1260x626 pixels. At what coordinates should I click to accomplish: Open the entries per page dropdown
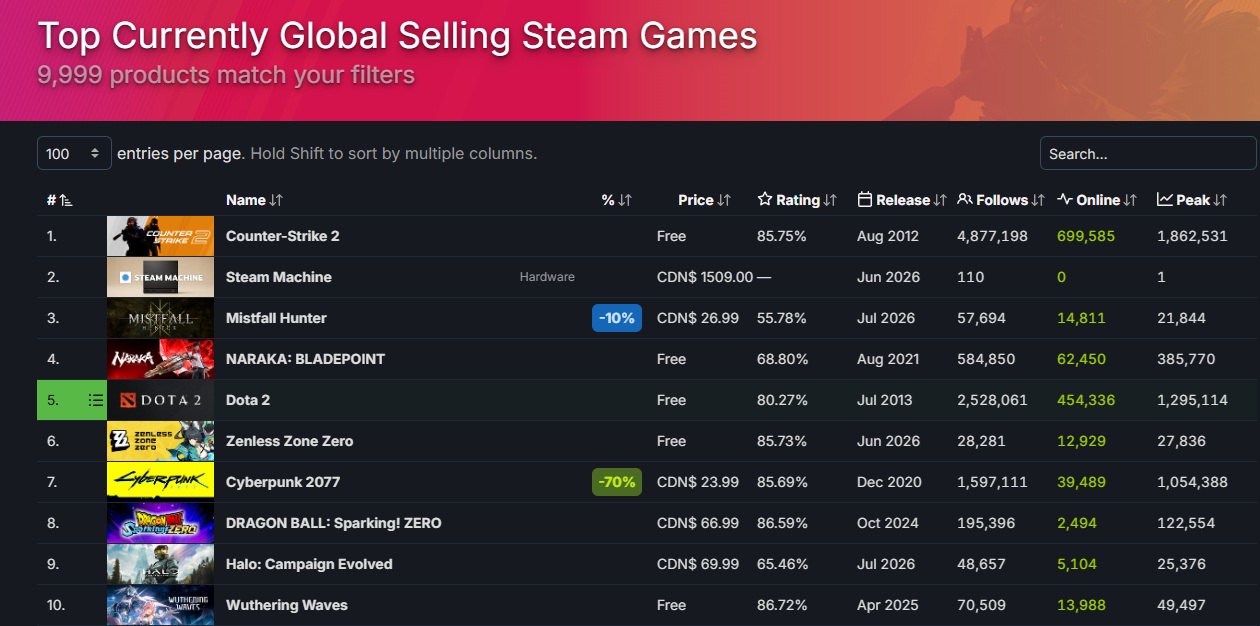coord(74,154)
